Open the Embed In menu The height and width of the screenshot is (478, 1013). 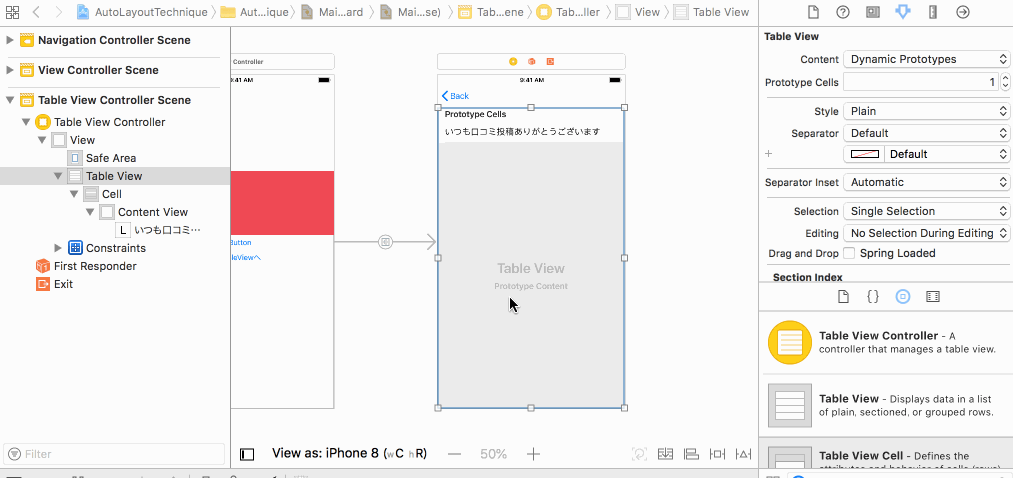pos(665,454)
